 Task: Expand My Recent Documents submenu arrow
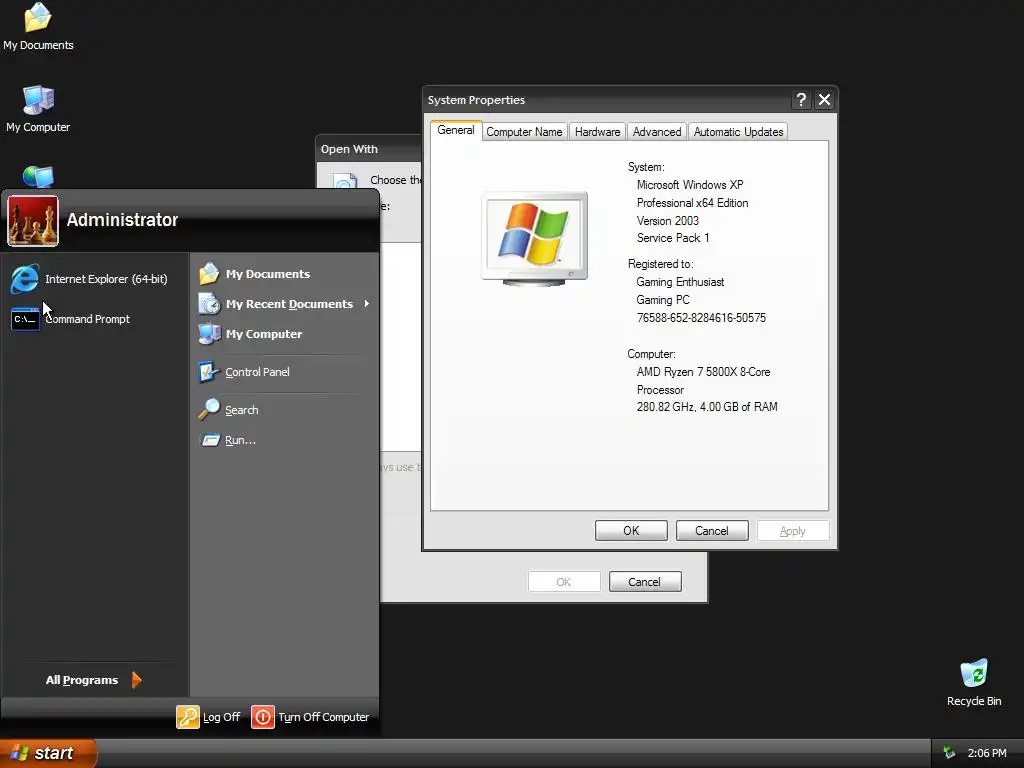367,304
